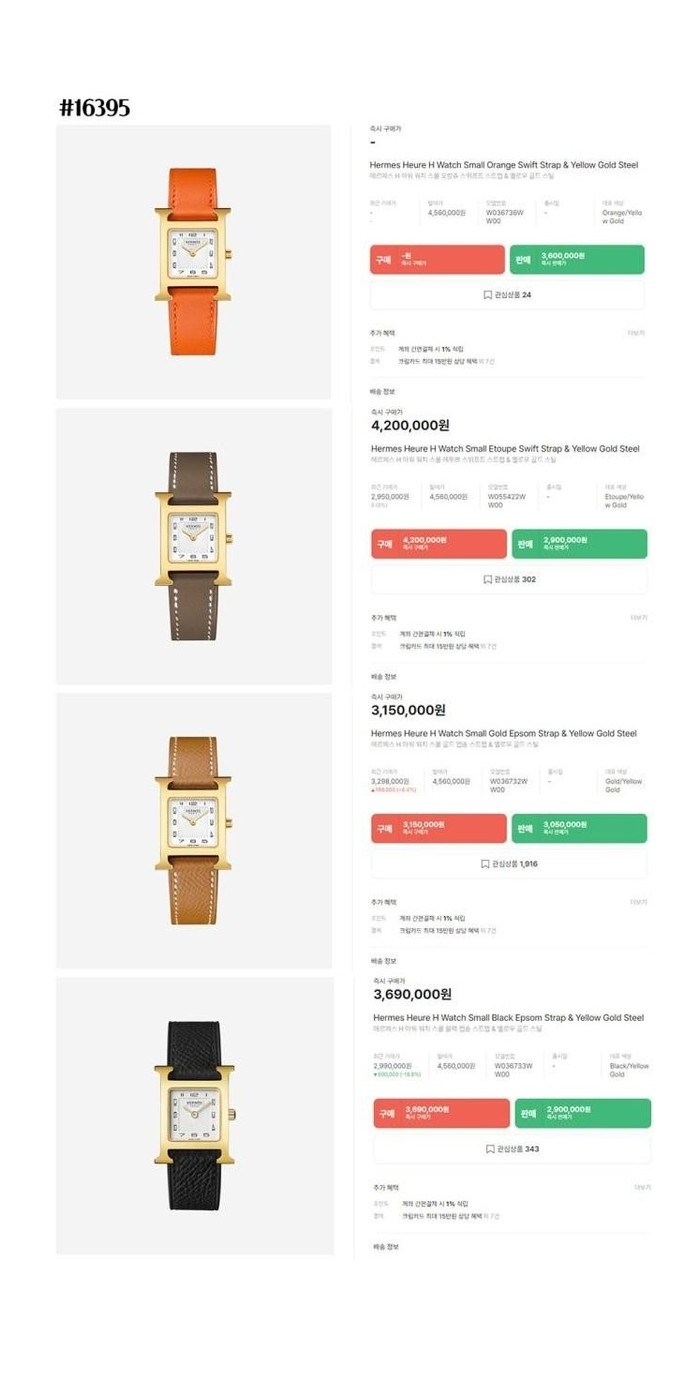Click the green 판매 2,900,000원 button for Etoupe watch
Image resolution: width=700 pixels, height=1382 pixels.
click(x=579, y=544)
